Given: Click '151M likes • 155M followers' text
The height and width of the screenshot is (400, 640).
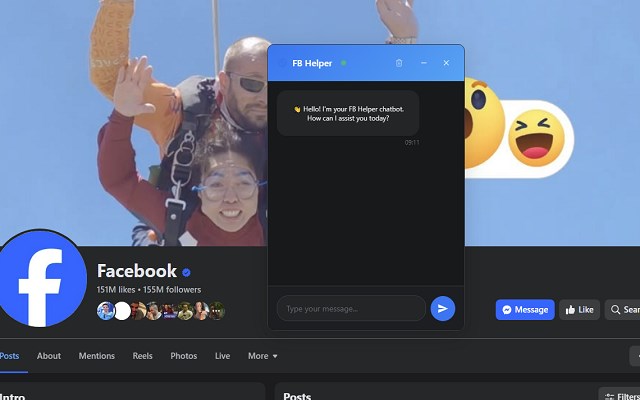Looking at the screenshot, I should coord(149,290).
